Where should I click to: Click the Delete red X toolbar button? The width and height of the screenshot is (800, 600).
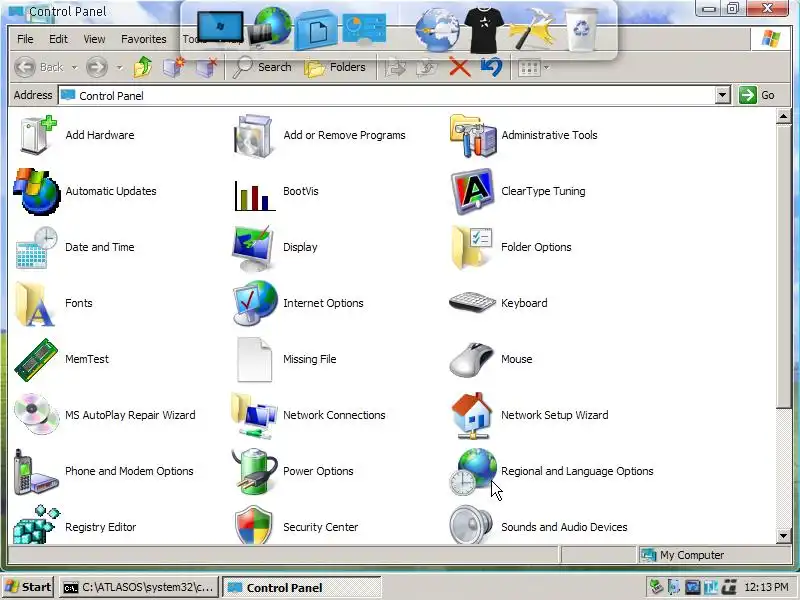460,67
